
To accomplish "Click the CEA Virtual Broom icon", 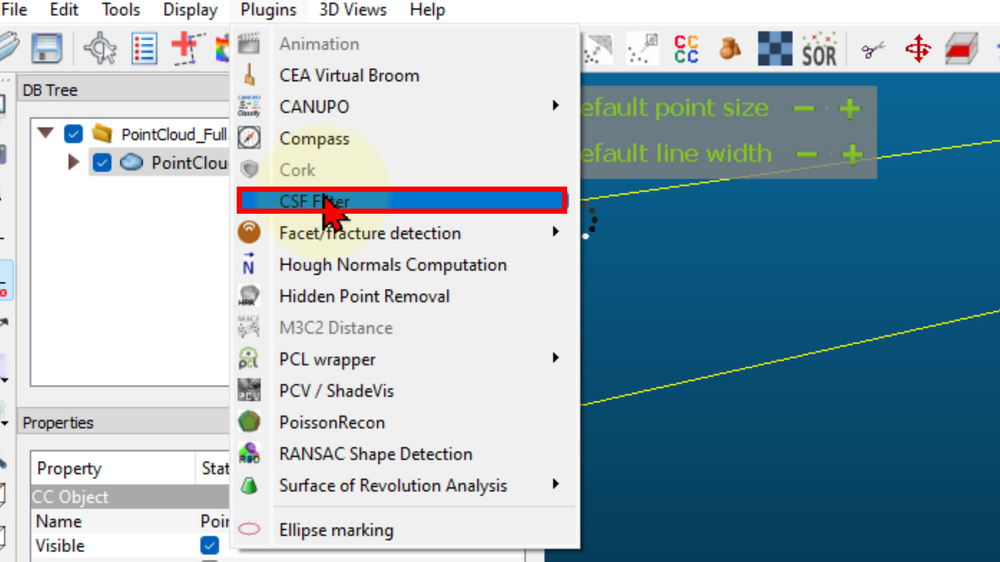I will click(249, 75).
